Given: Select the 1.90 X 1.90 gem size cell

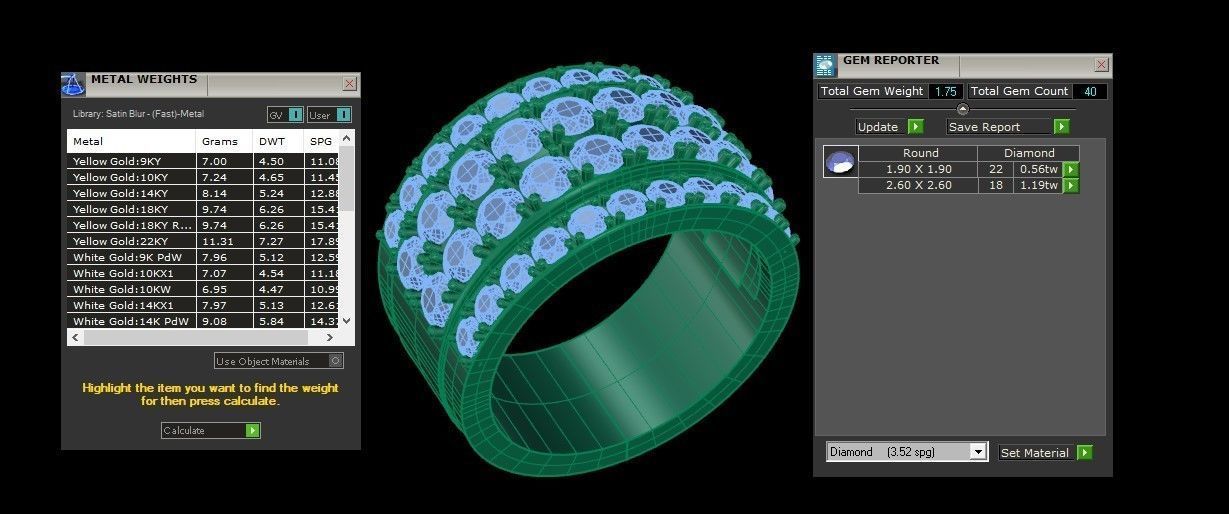Looking at the screenshot, I should 919,169.
